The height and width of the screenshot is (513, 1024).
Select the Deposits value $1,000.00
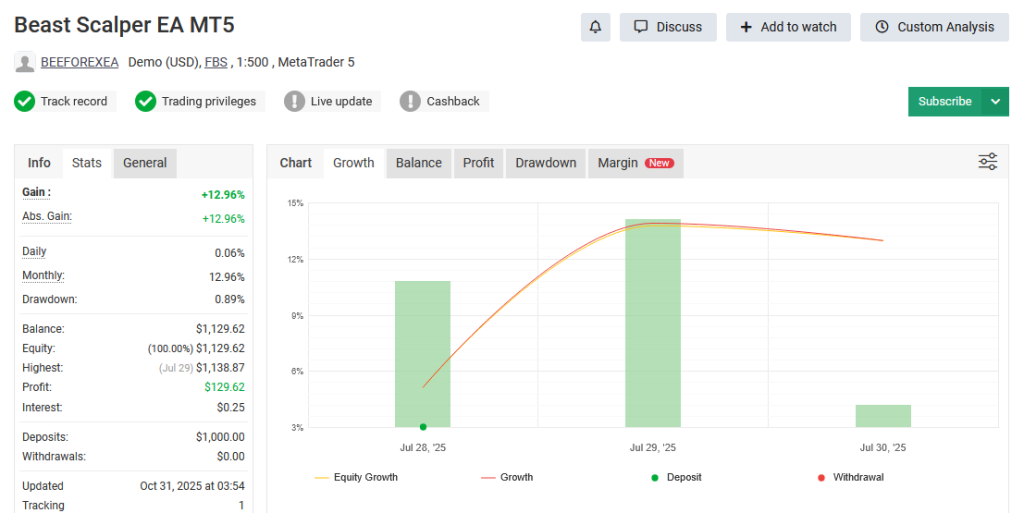pyautogui.click(x=220, y=437)
